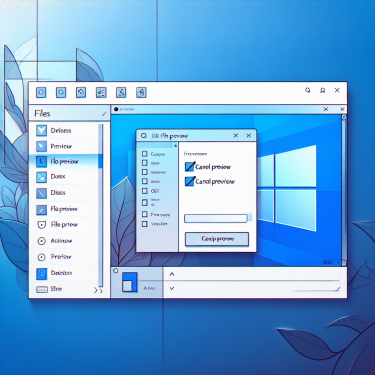Toggle the second 'Cancel preview' checkbox
Viewport: 375px width, 375px height.
[190, 181]
